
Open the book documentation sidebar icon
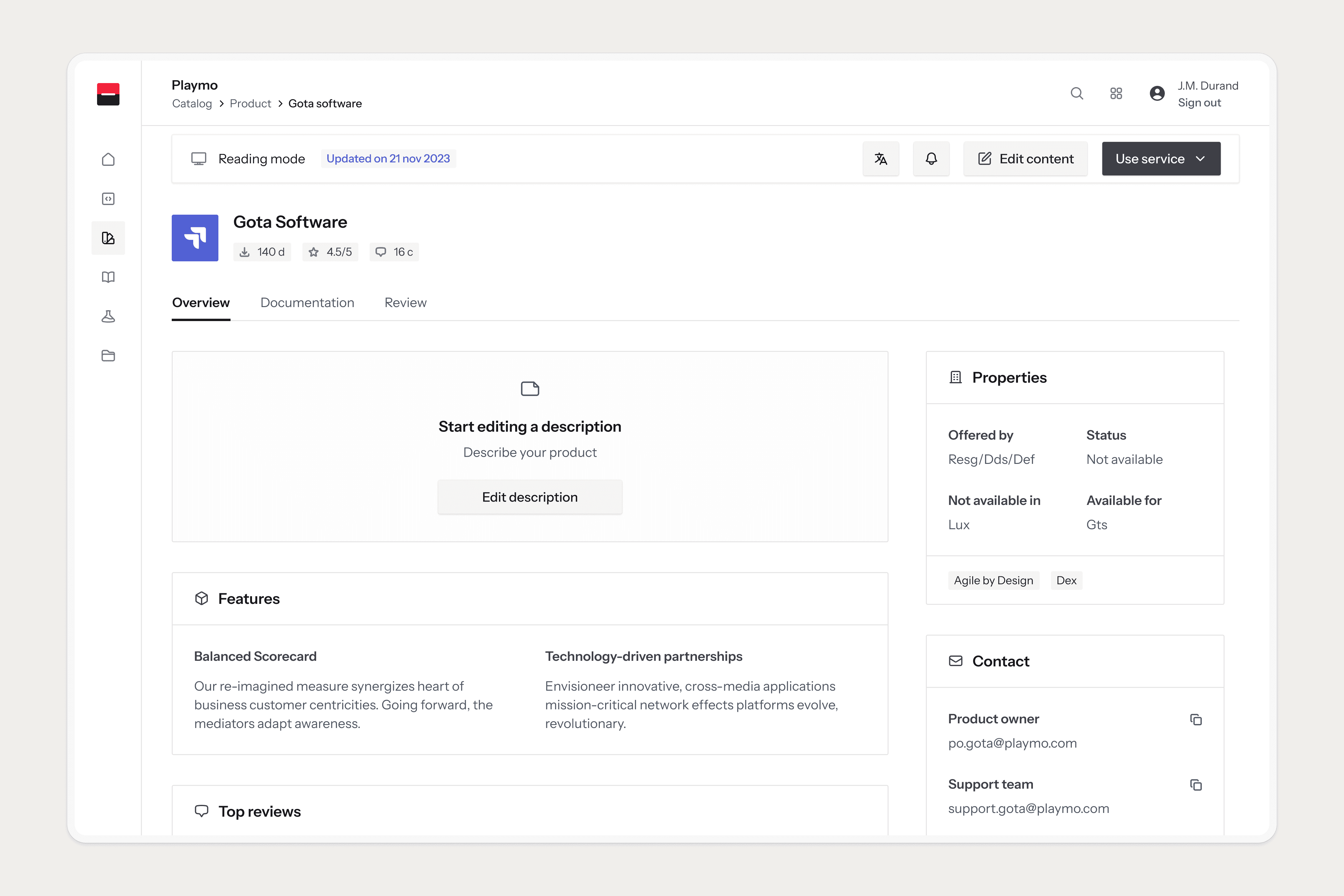tap(108, 277)
